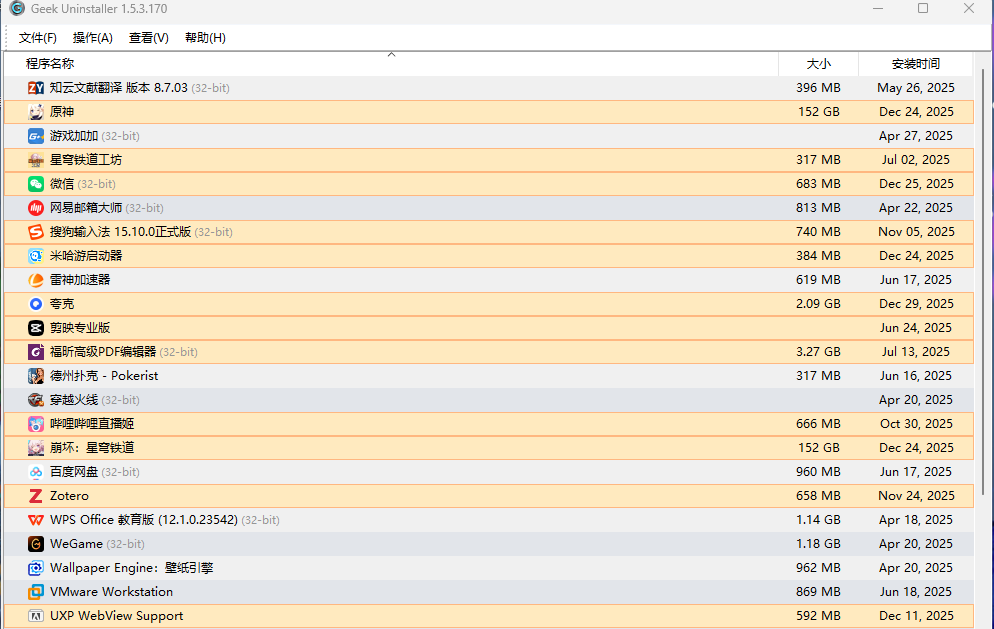Select 搜狗输入法 15.10.0正式版 entry

click(120, 232)
